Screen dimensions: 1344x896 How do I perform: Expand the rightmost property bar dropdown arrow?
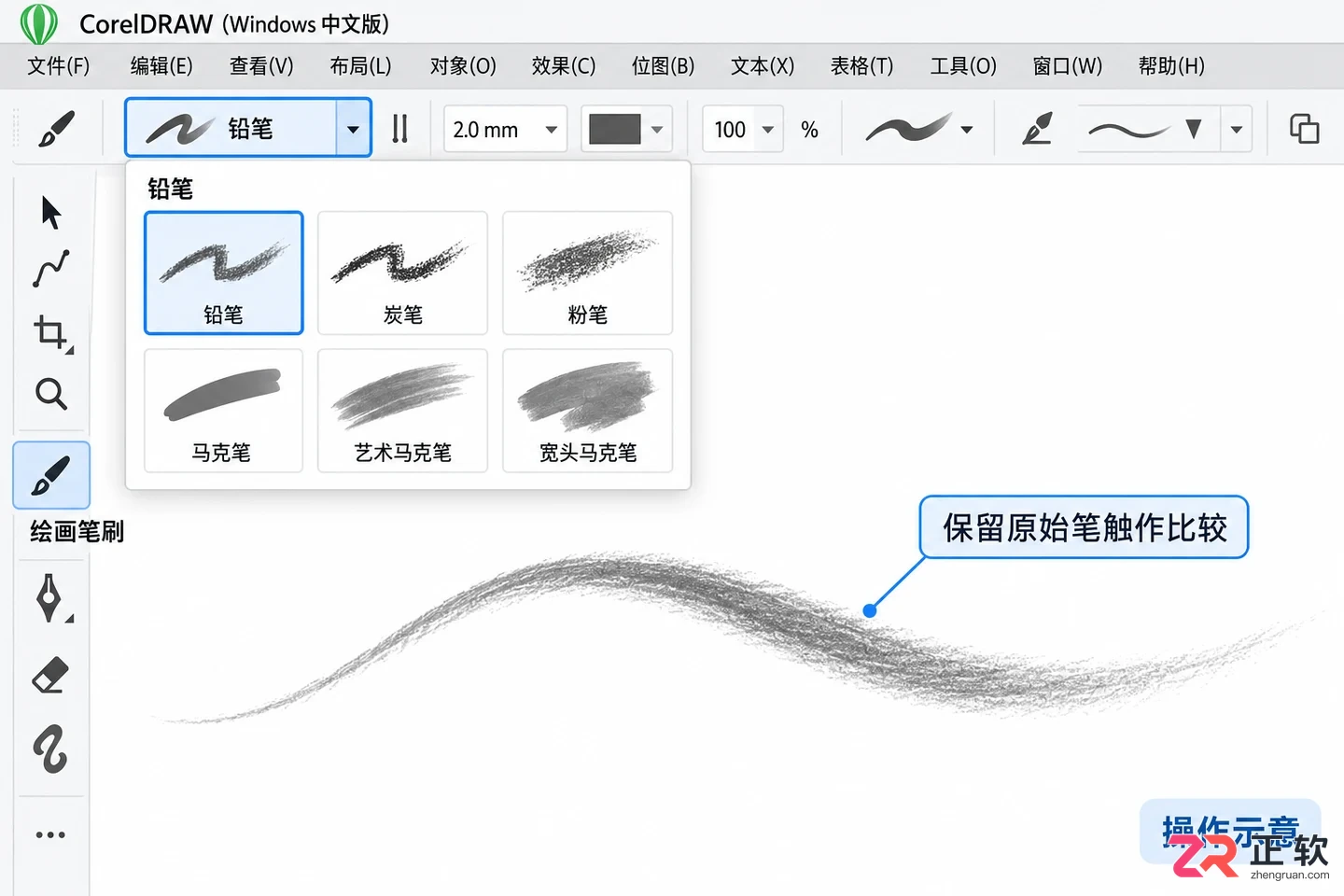coord(1237,130)
